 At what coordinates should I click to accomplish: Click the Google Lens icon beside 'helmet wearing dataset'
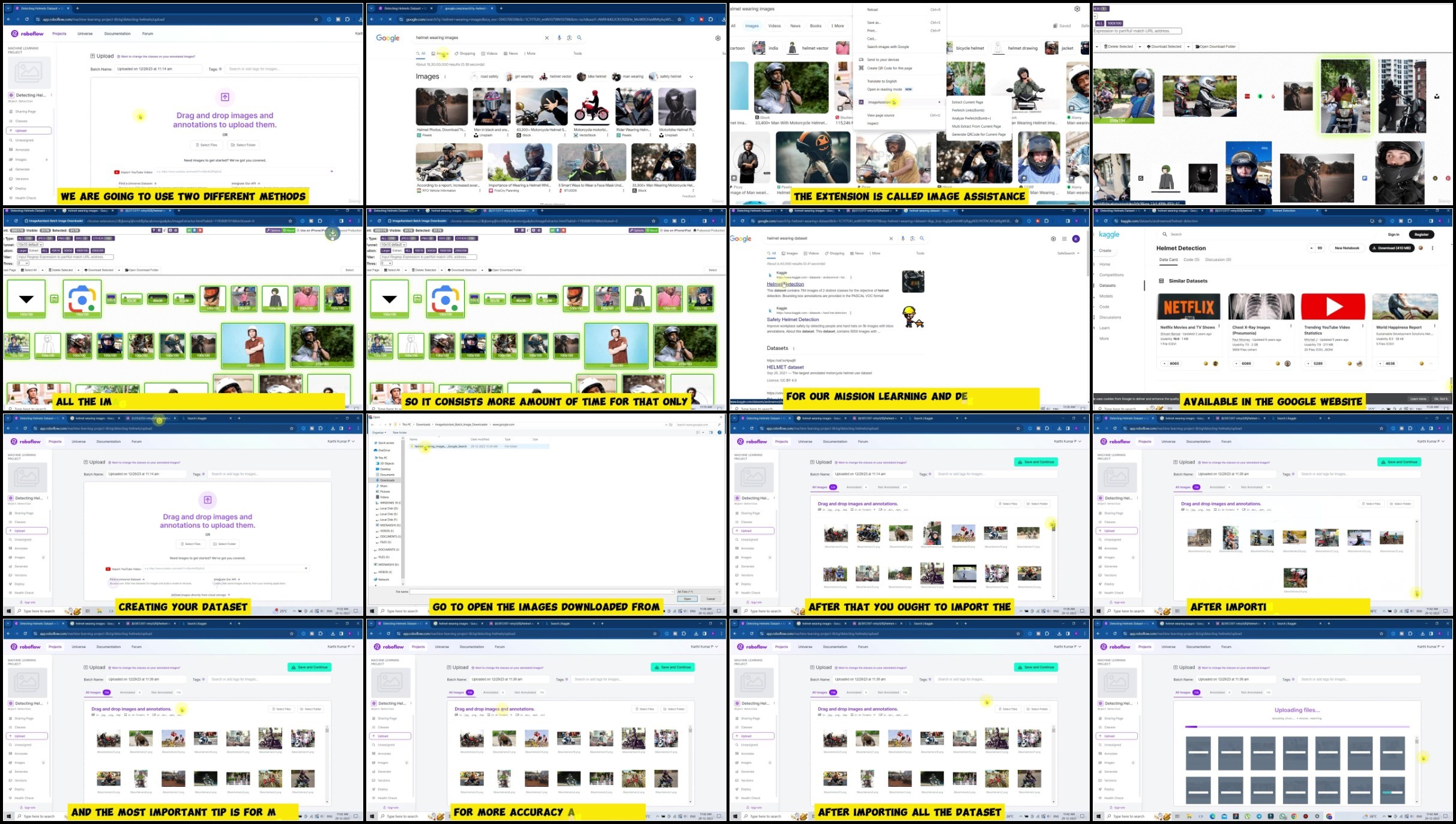(x=912, y=238)
